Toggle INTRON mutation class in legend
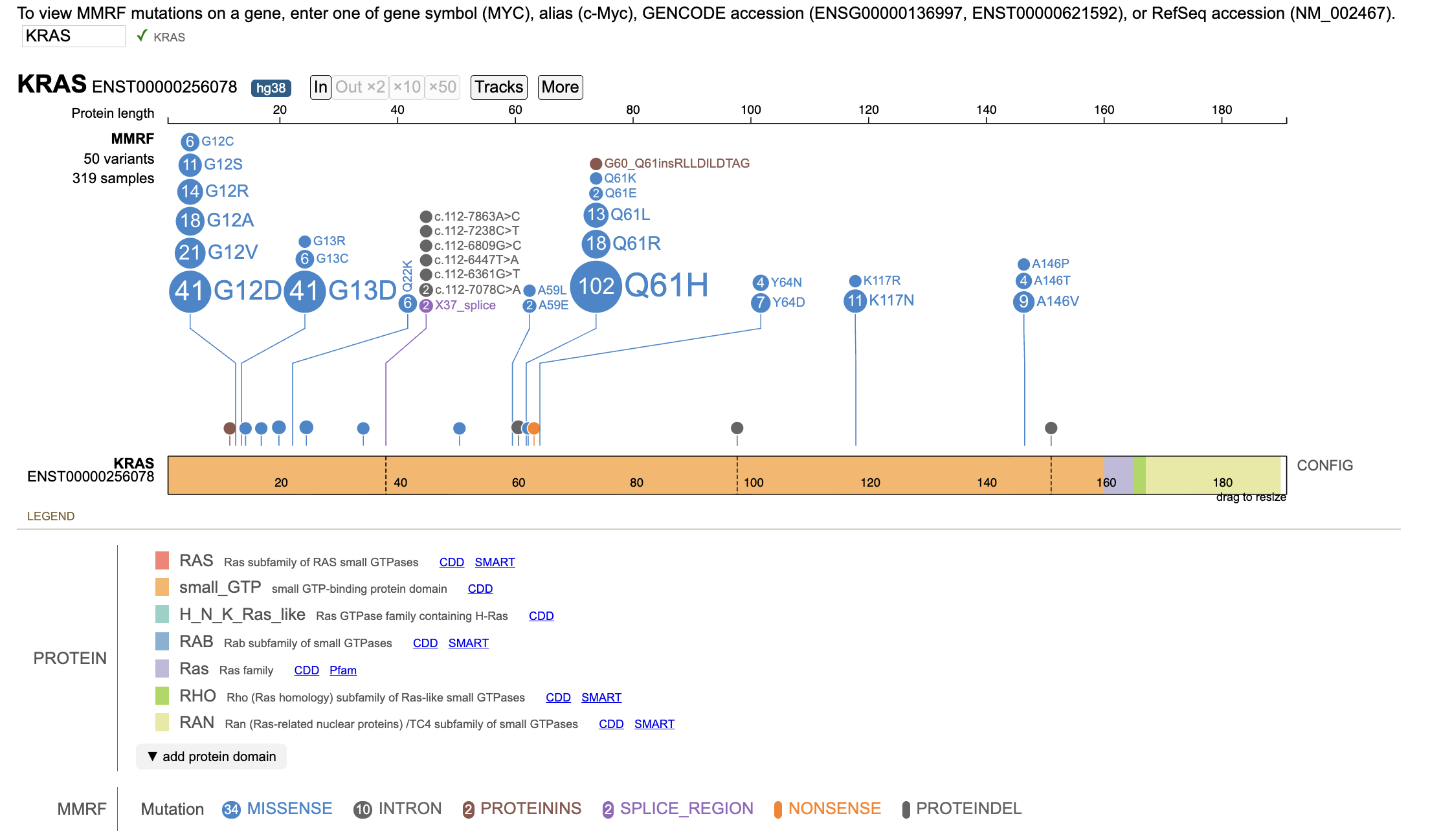This screenshot has height=840, width=1441. coord(397,809)
